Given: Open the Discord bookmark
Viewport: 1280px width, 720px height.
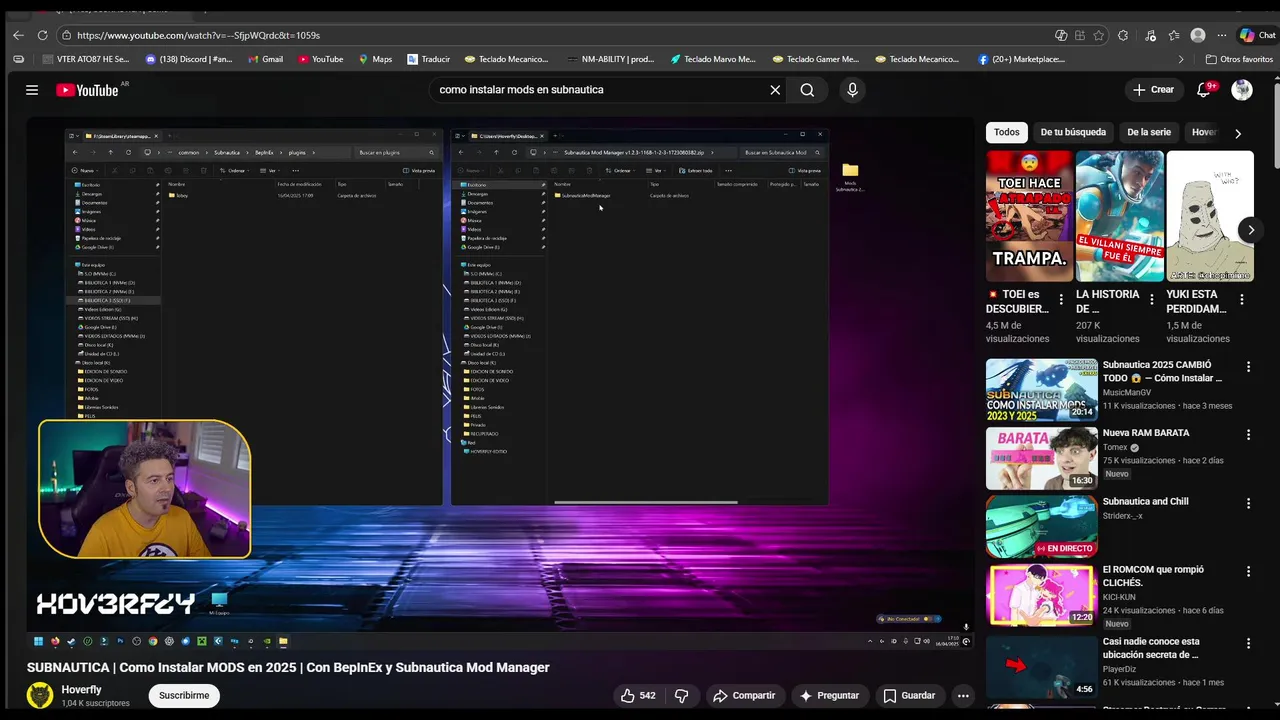Looking at the screenshot, I should 189,59.
